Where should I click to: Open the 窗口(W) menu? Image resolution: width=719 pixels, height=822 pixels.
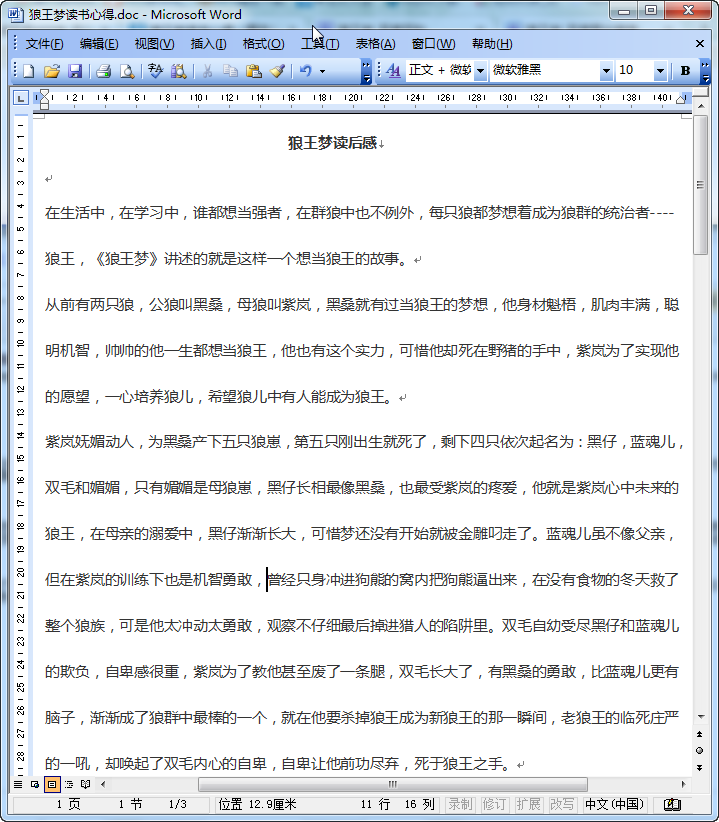pos(433,44)
